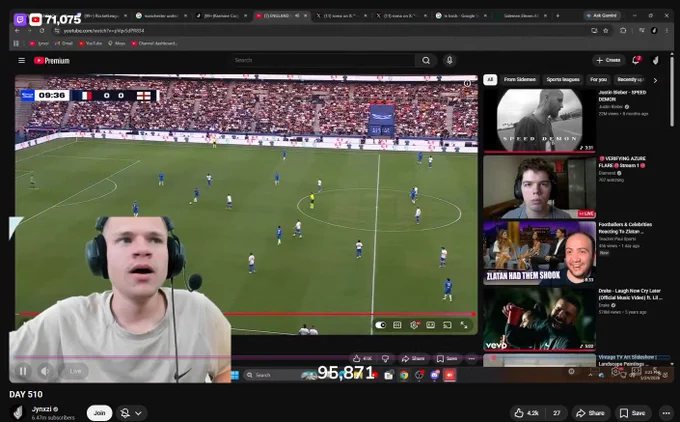Like the stream showing 4.2k likes
Viewport: 680px width, 422px height.
526,413
